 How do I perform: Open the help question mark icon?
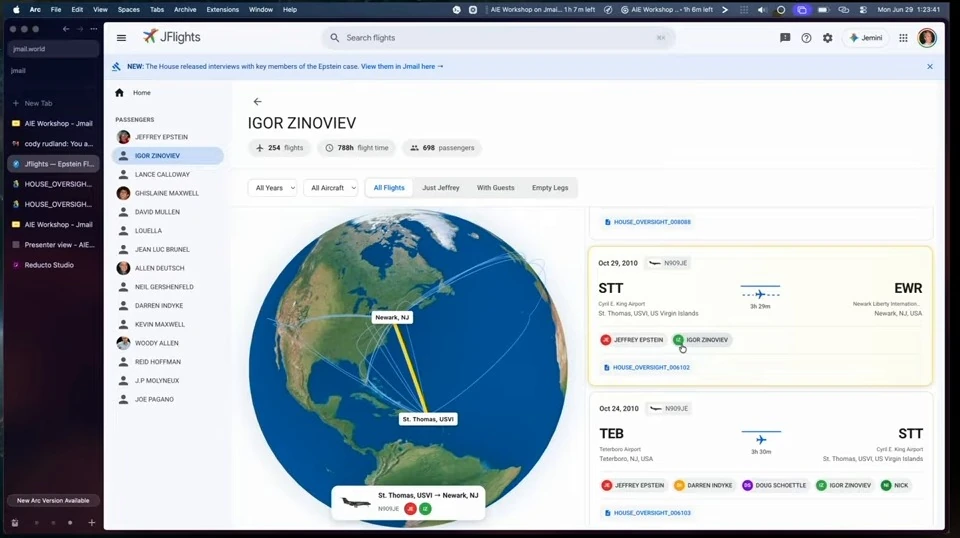click(x=806, y=38)
